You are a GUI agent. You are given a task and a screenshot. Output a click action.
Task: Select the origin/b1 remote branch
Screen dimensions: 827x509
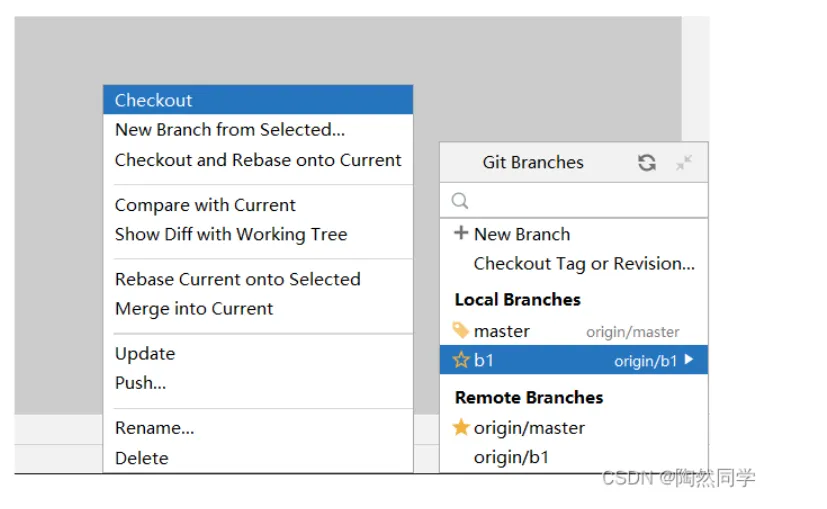click(512, 457)
